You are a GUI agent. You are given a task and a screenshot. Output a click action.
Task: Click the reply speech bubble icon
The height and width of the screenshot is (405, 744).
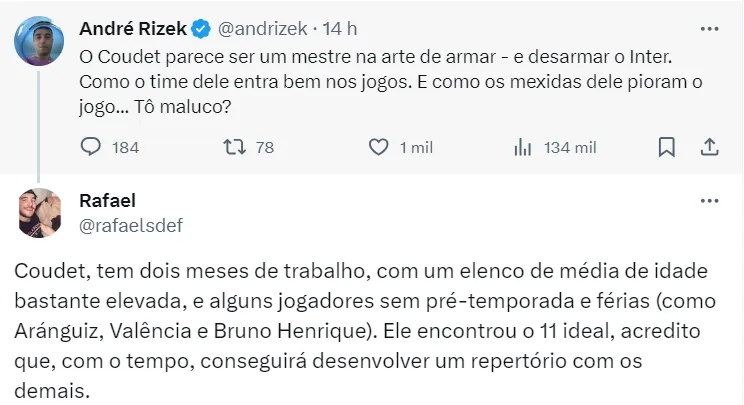tap(91, 147)
